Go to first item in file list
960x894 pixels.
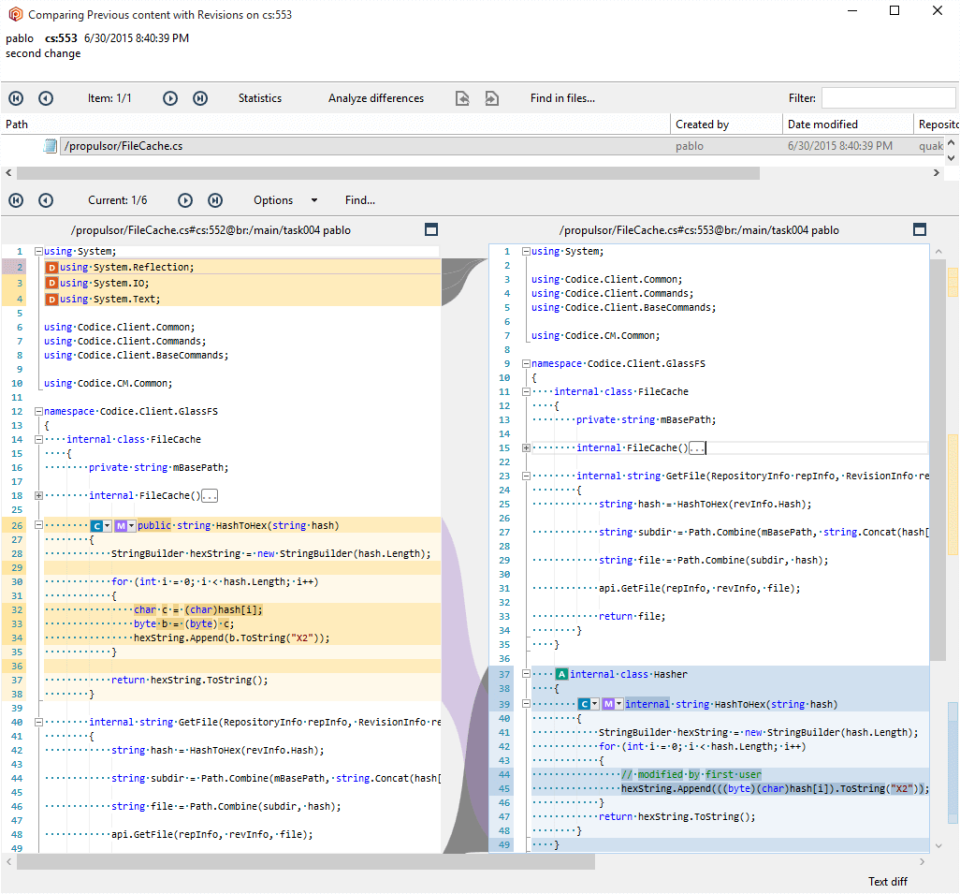point(16,98)
